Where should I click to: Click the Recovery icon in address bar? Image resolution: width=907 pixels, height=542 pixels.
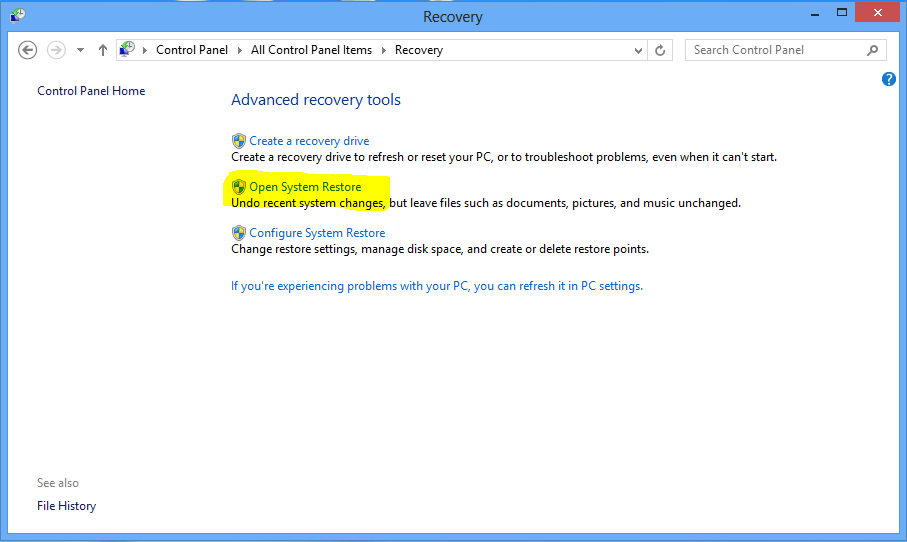pos(127,50)
